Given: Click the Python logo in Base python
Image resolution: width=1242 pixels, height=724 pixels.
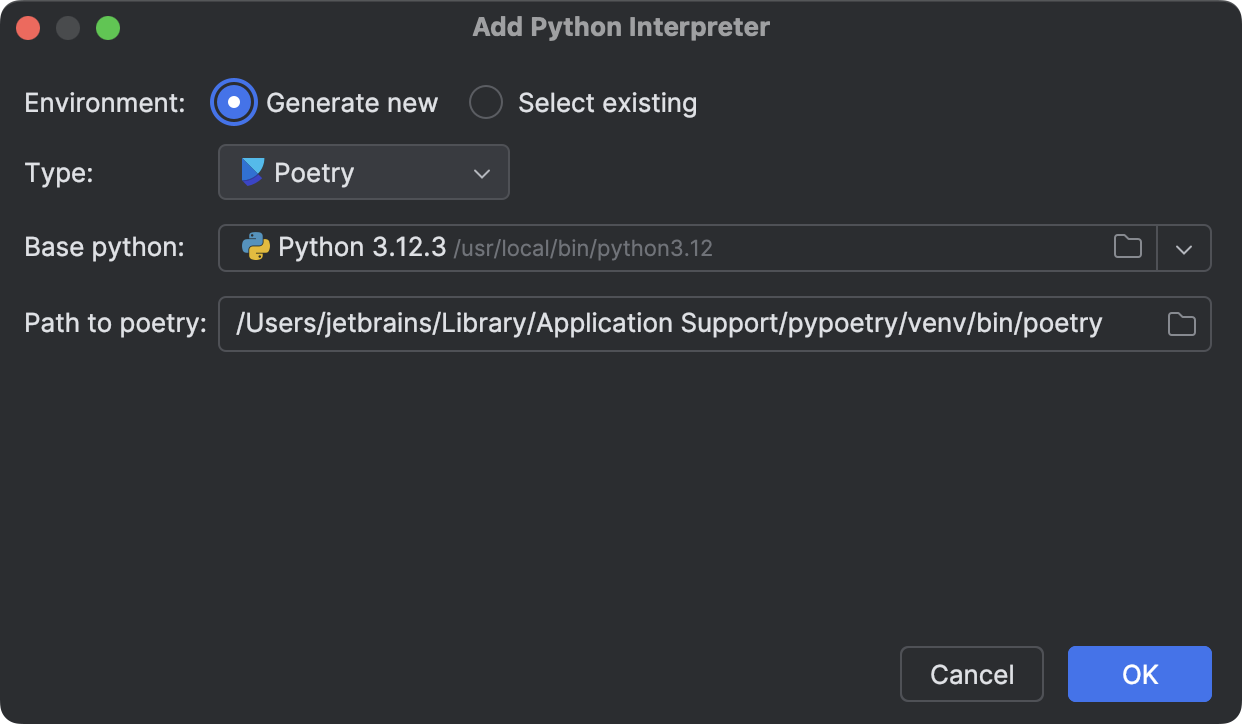Looking at the screenshot, I should pos(256,247).
